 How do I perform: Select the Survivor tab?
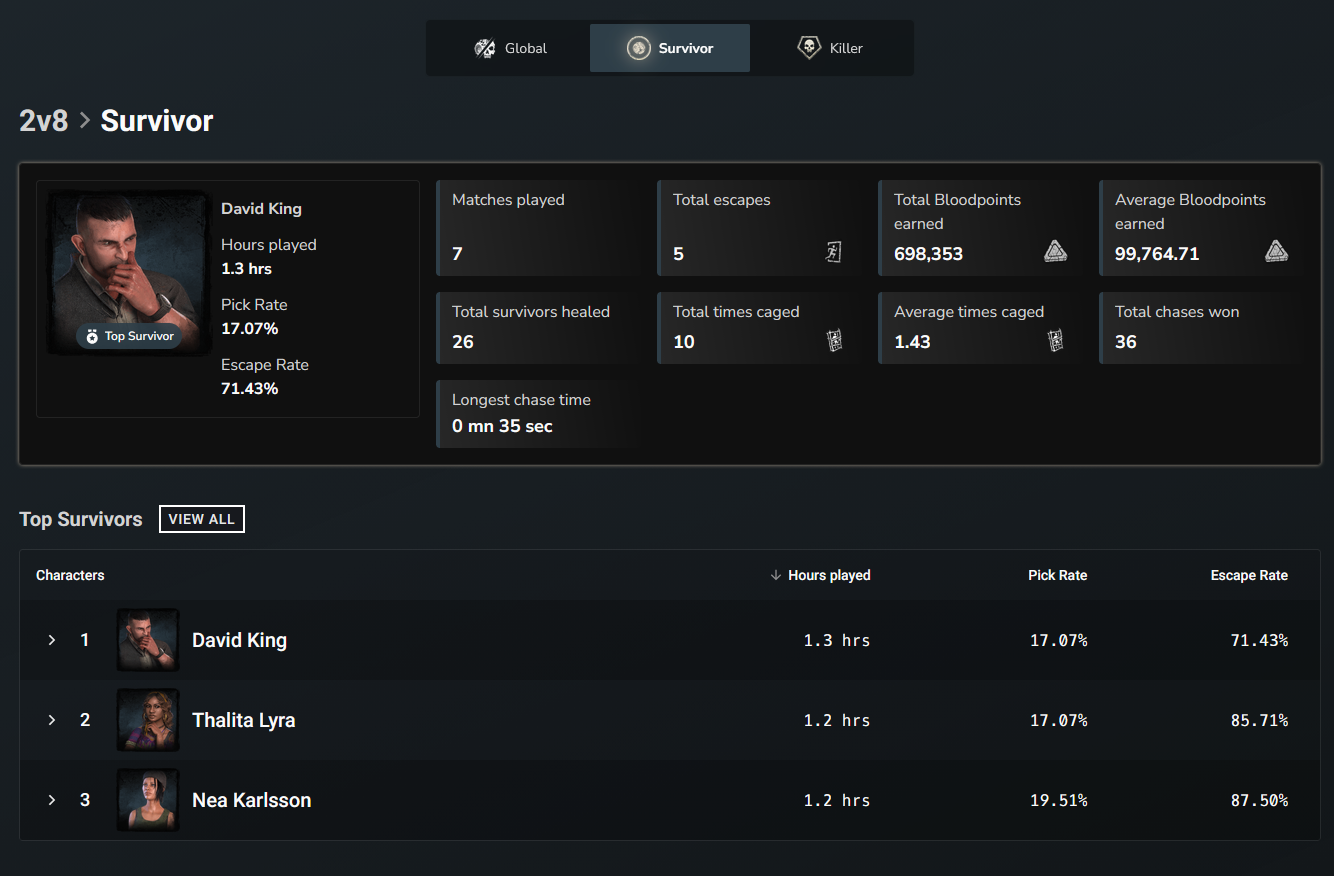[x=670, y=48]
